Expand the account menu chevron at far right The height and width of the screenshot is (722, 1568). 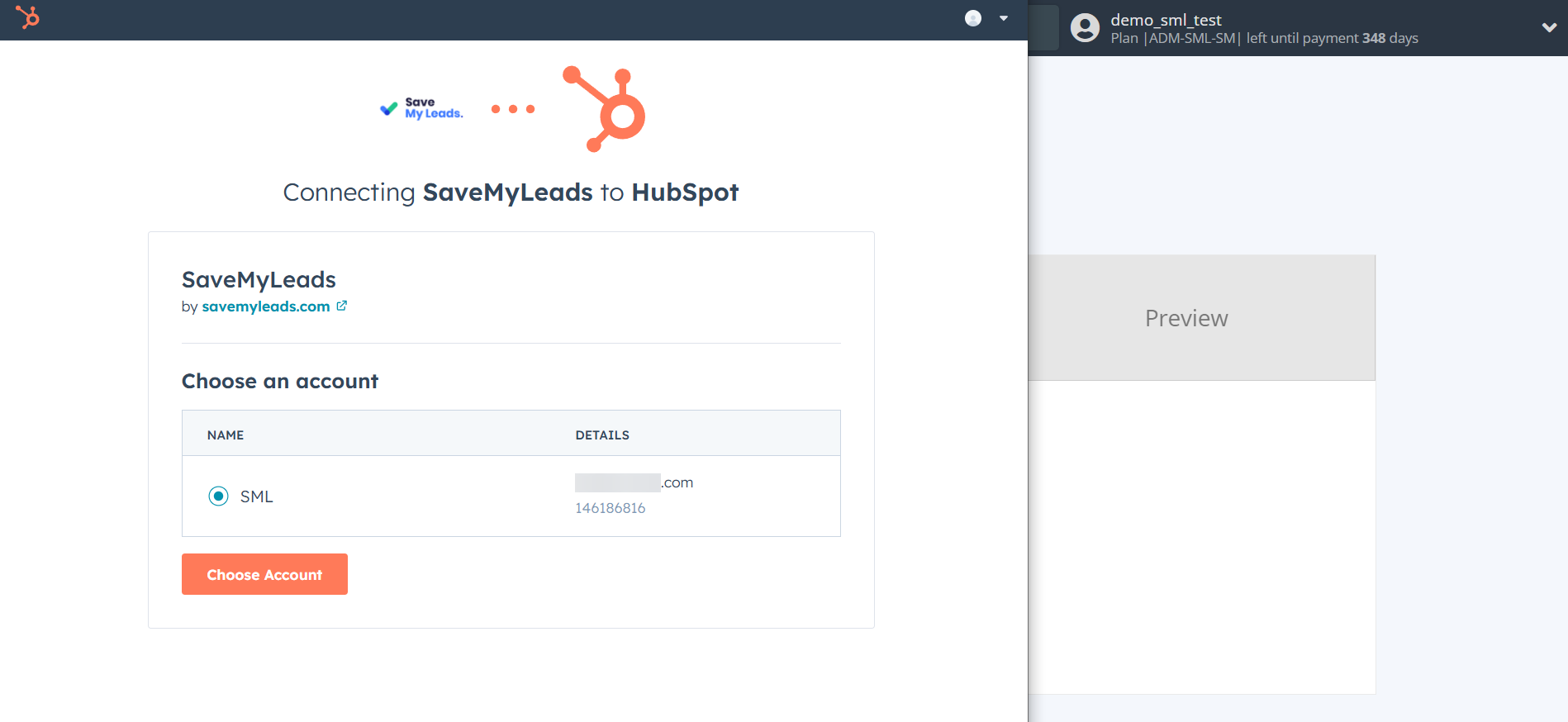click(x=1549, y=28)
